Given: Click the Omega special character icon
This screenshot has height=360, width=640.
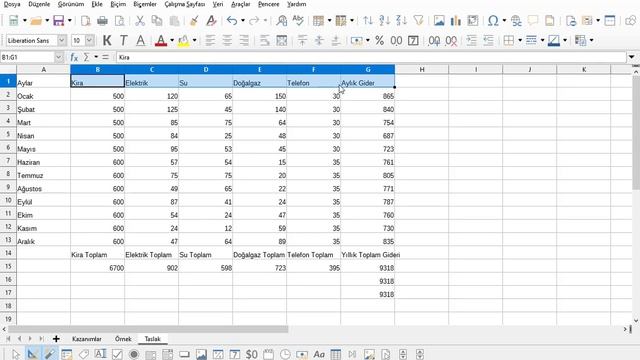Looking at the screenshot, I should coord(493,20).
